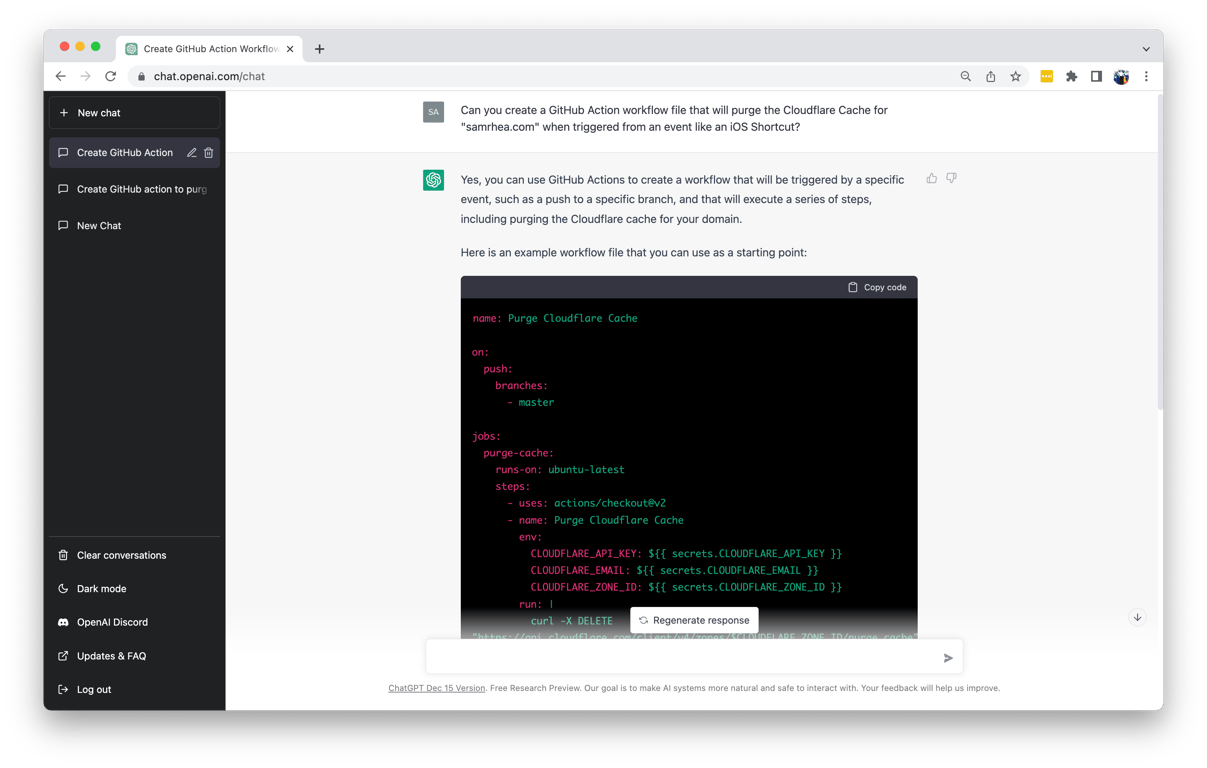The width and height of the screenshot is (1207, 768).
Task: Jump to bottom with down arrow button
Action: [1137, 618]
